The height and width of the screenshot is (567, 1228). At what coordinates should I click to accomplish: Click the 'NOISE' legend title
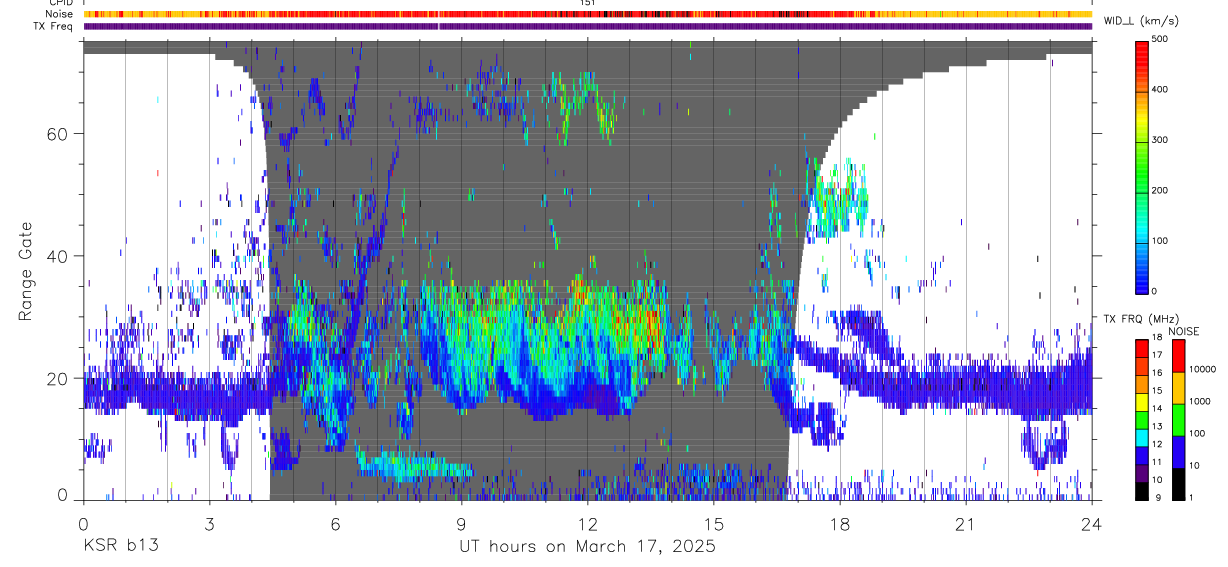pos(1184,330)
